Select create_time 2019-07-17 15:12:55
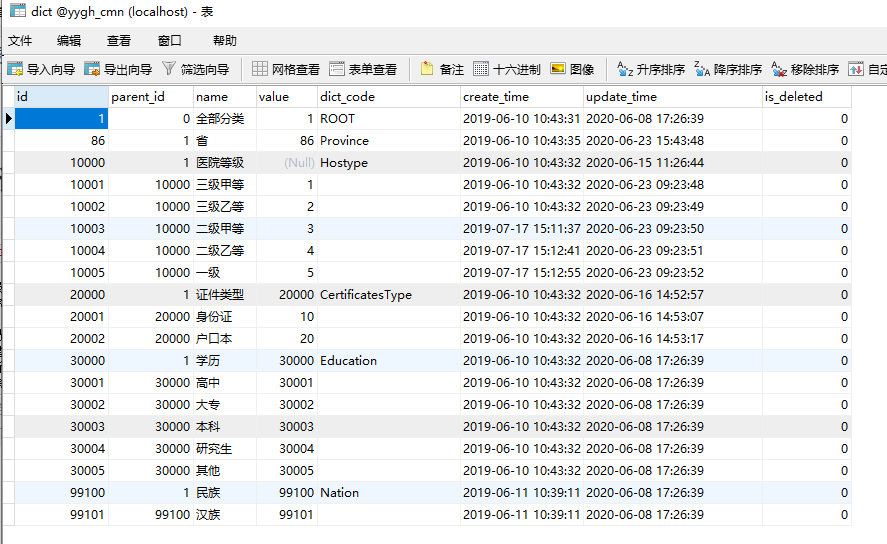887x544 pixels. coord(522,273)
